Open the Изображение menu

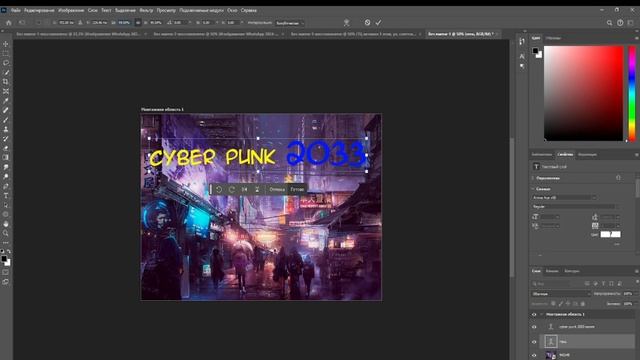click(x=71, y=10)
